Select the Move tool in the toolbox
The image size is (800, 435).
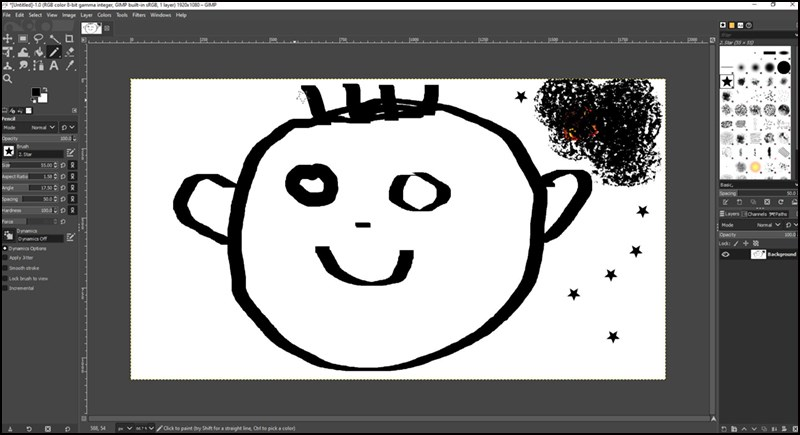point(8,39)
